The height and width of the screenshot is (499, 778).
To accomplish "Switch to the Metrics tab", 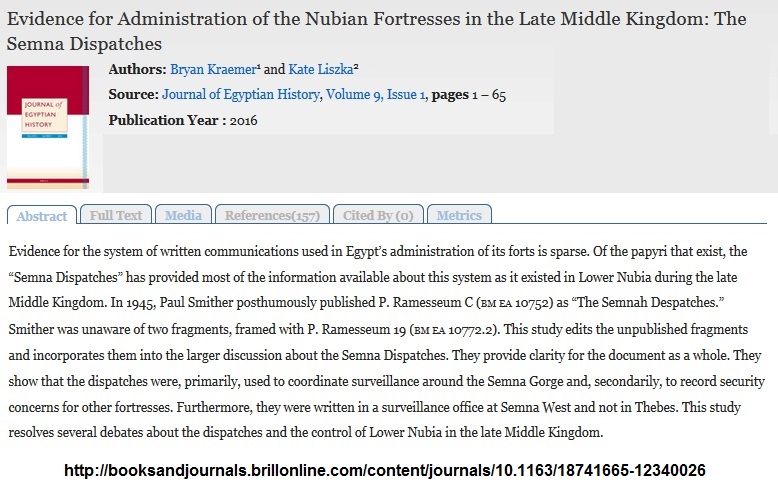I will click(x=459, y=215).
